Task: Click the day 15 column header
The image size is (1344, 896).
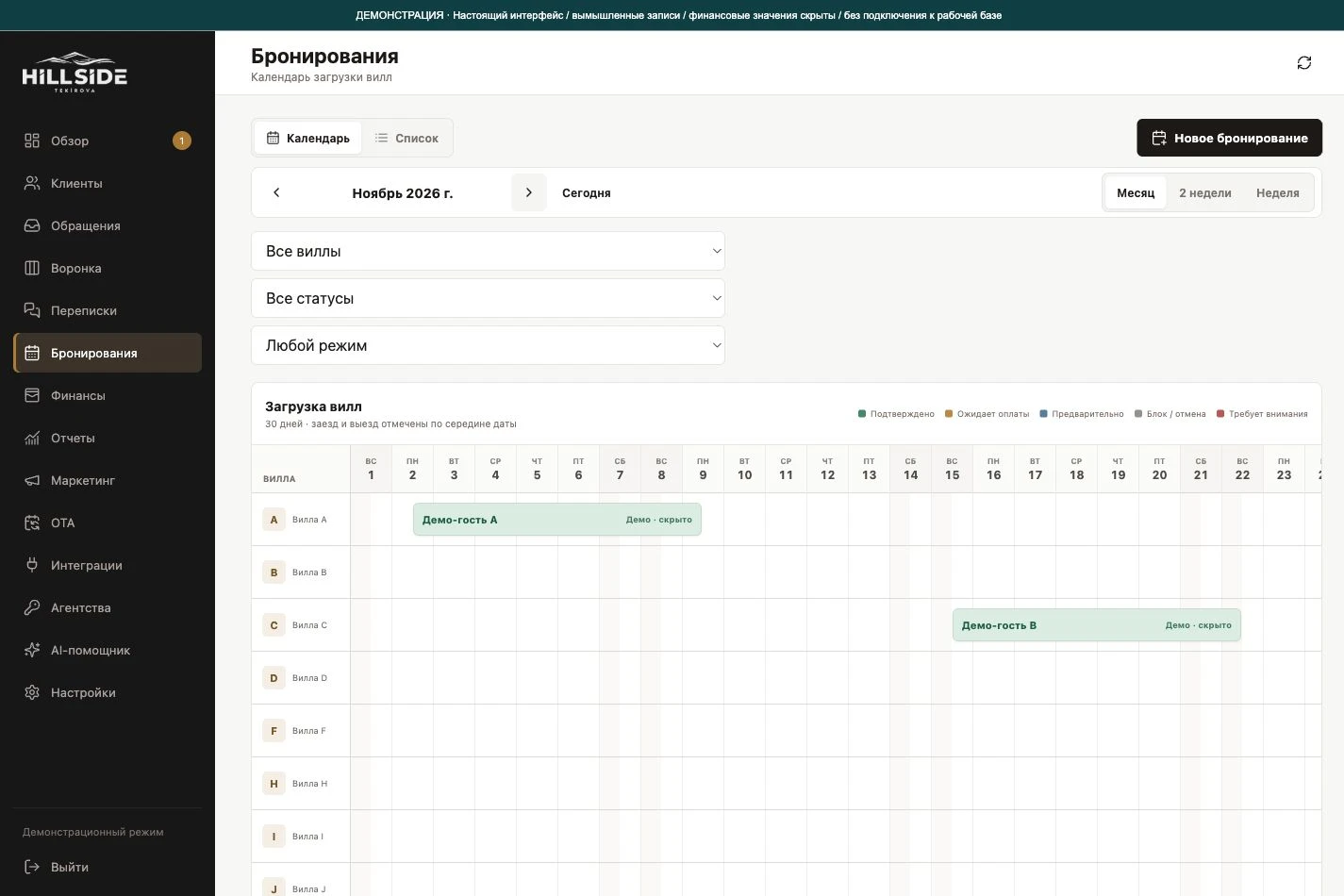Action: (x=953, y=469)
